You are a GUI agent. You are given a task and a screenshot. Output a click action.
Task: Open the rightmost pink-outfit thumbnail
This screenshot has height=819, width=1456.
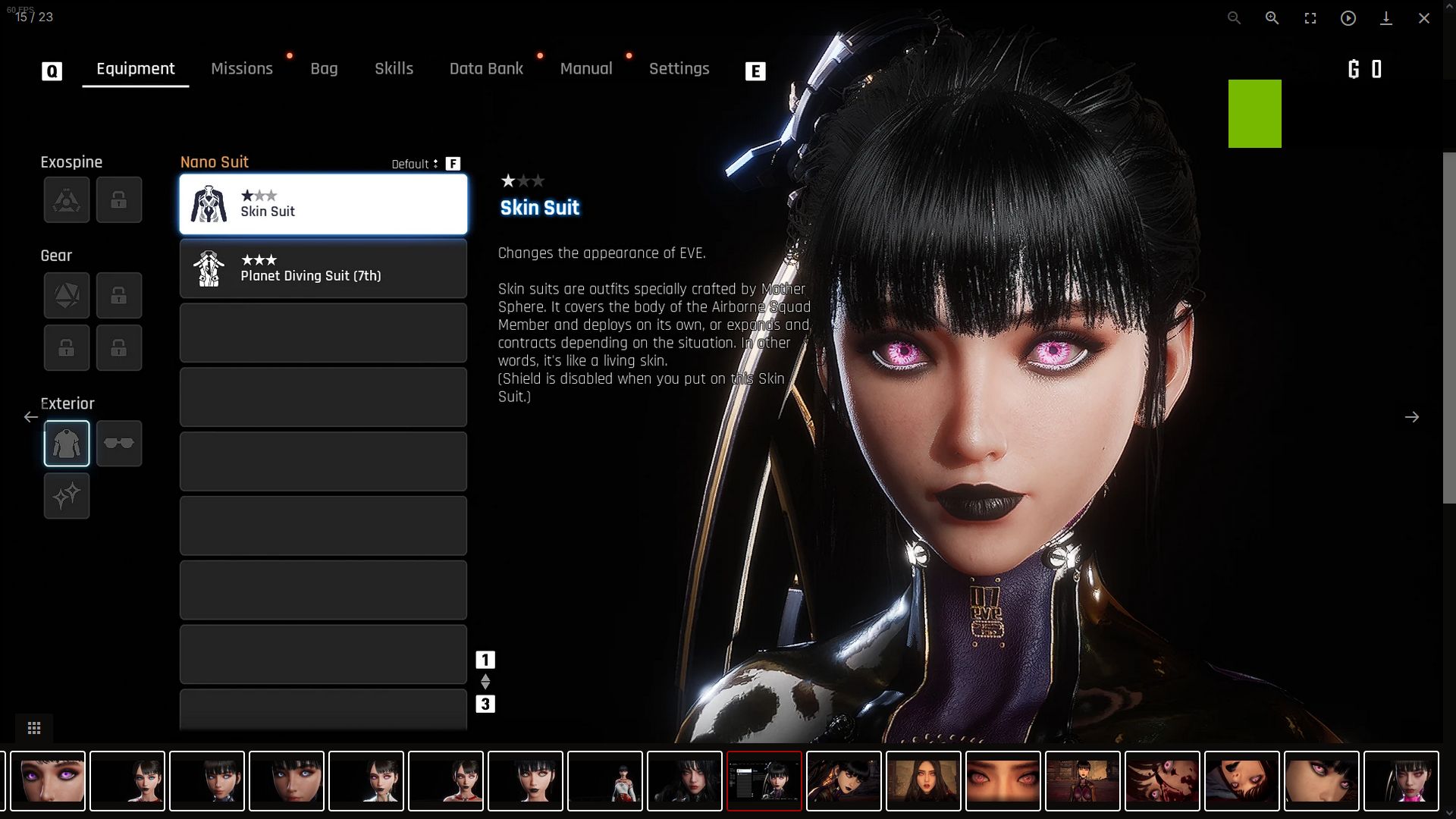(1401, 781)
